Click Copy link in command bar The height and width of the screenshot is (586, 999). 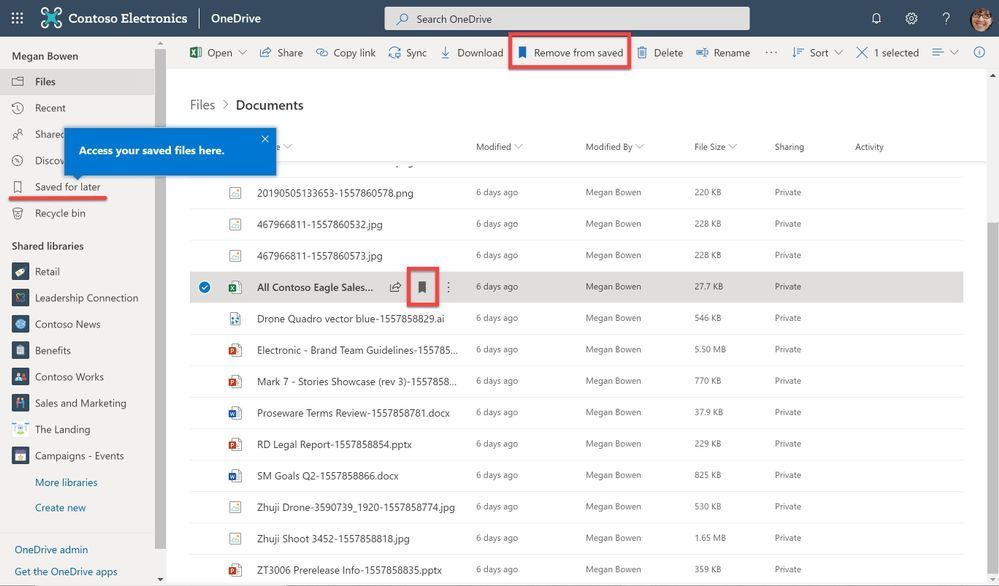click(x=346, y=52)
